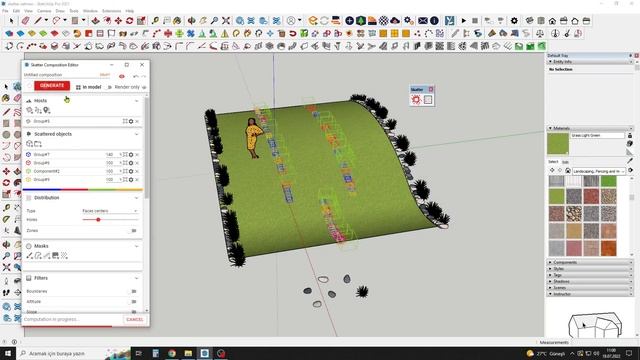This screenshot has height=360, width=640.
Task: Open the View menu
Action: (29, 11)
